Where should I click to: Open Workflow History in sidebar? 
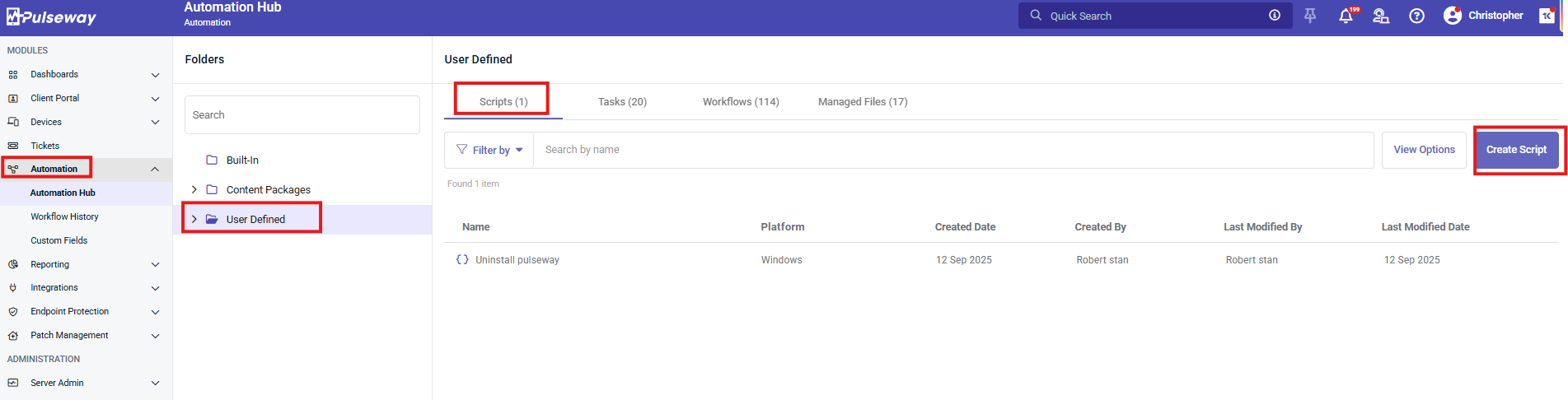pos(64,216)
